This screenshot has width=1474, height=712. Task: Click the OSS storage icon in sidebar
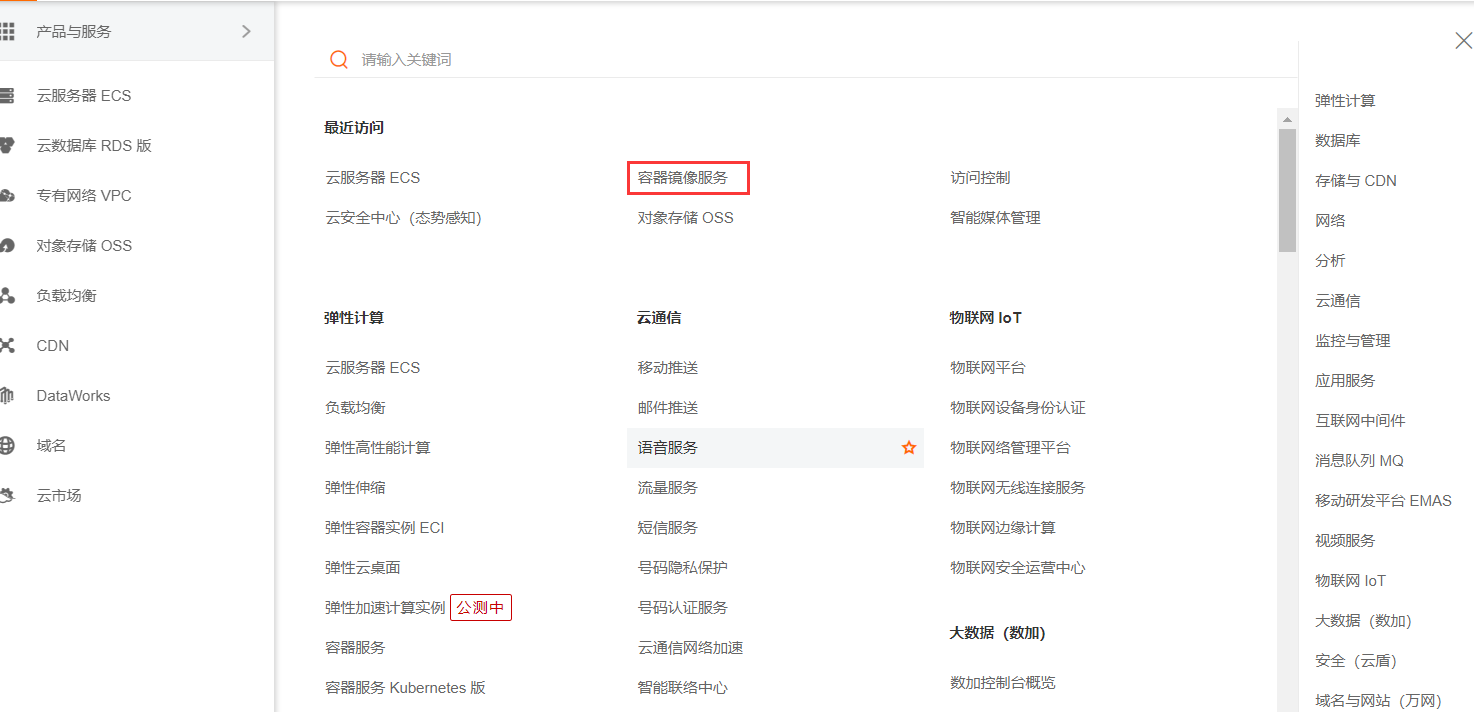(x=7, y=246)
